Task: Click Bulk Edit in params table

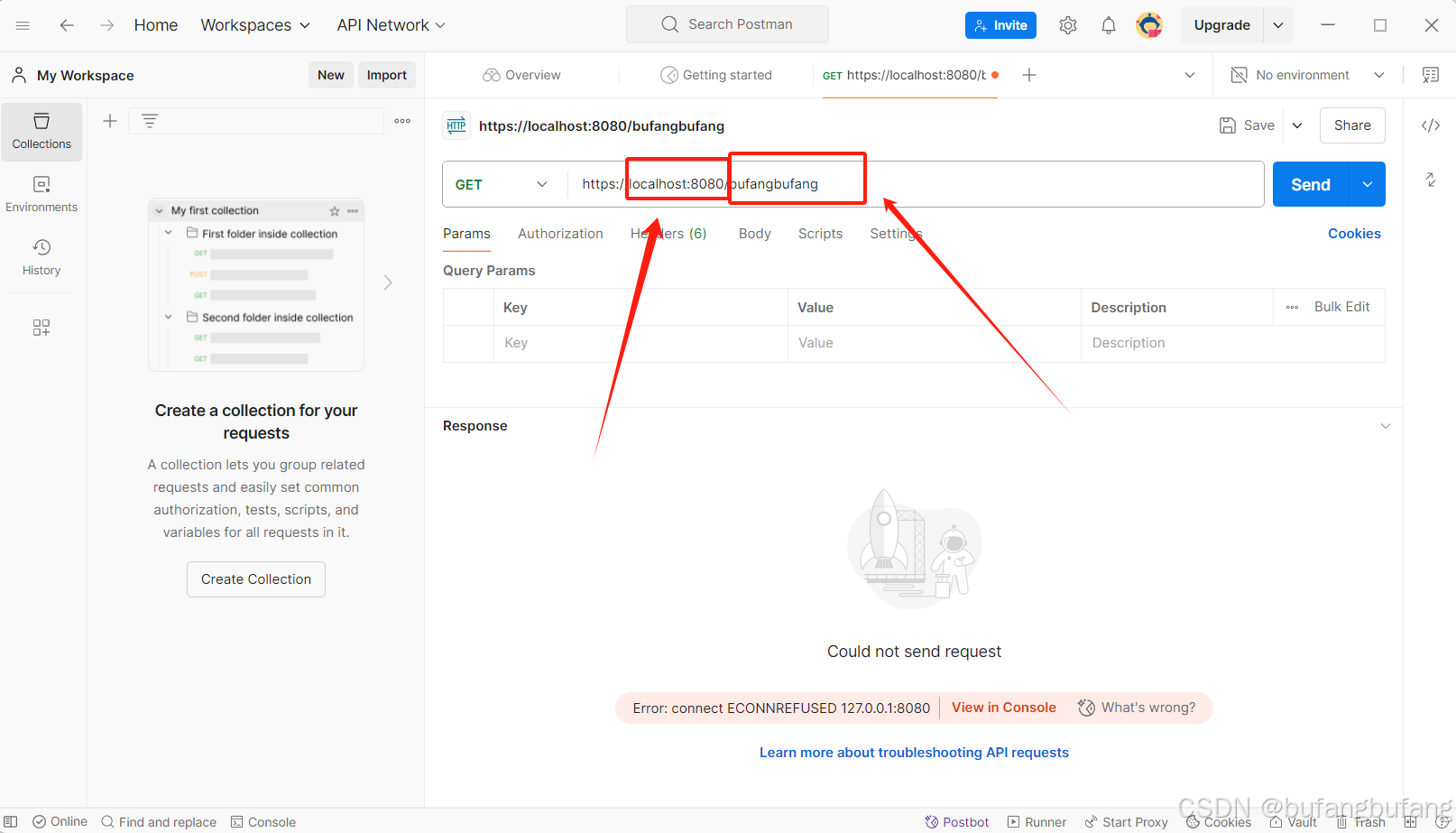Action: [1342, 307]
